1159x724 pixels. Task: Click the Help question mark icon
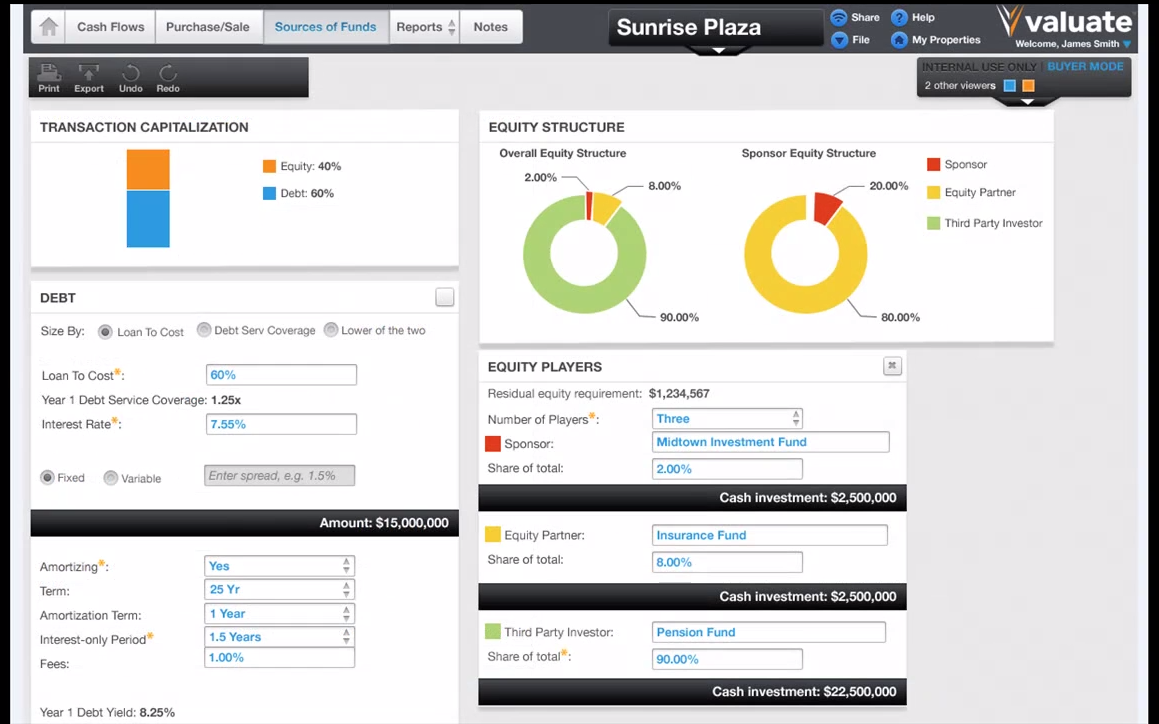click(899, 17)
